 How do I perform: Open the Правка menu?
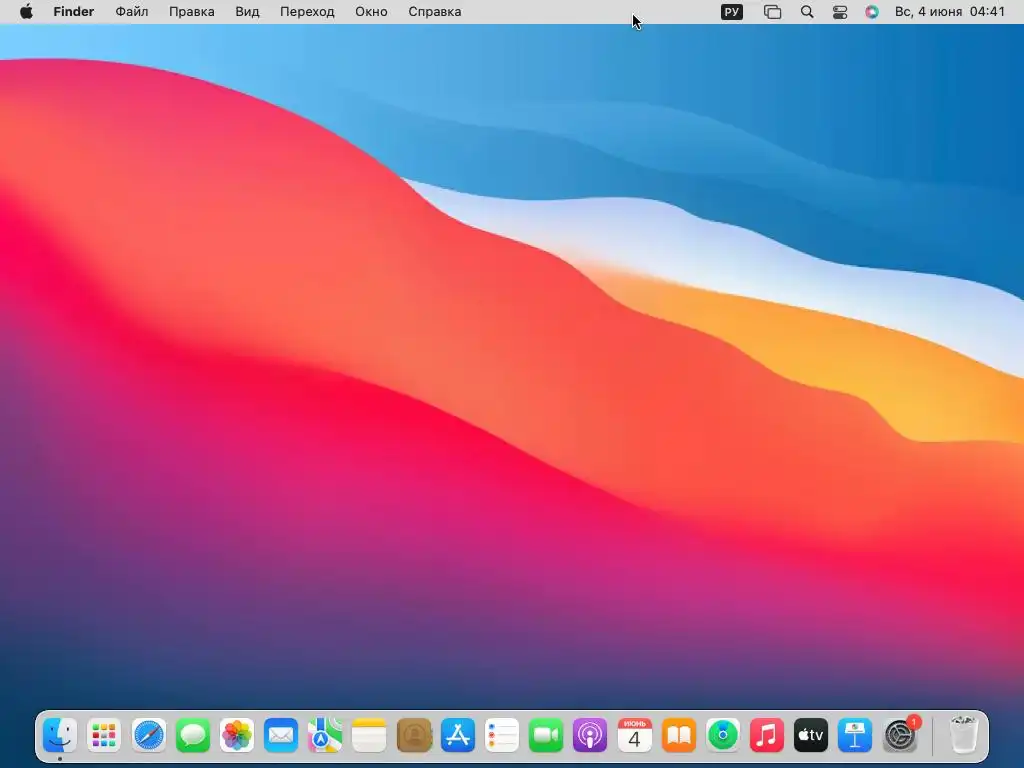[191, 12]
